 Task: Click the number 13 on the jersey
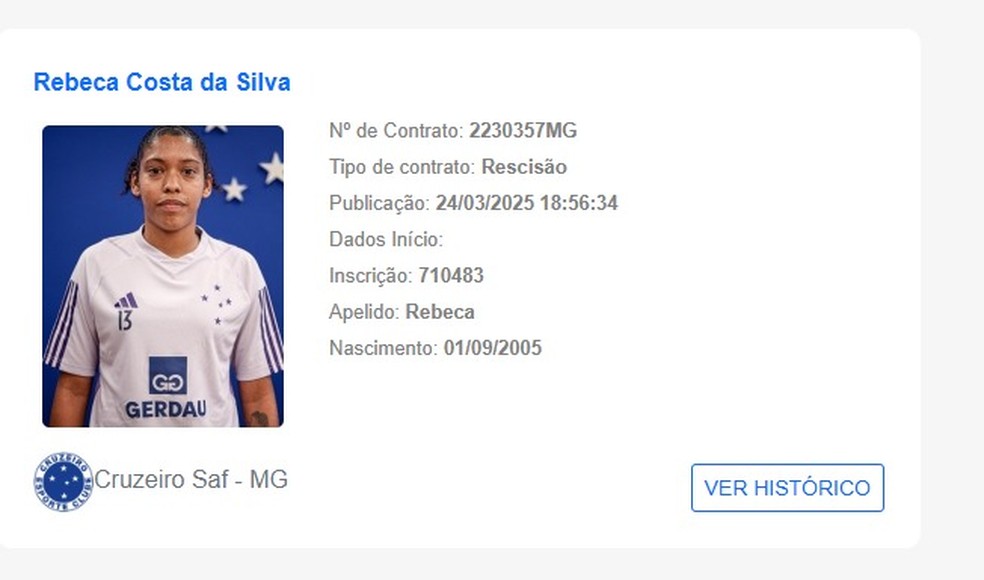[x=125, y=320]
